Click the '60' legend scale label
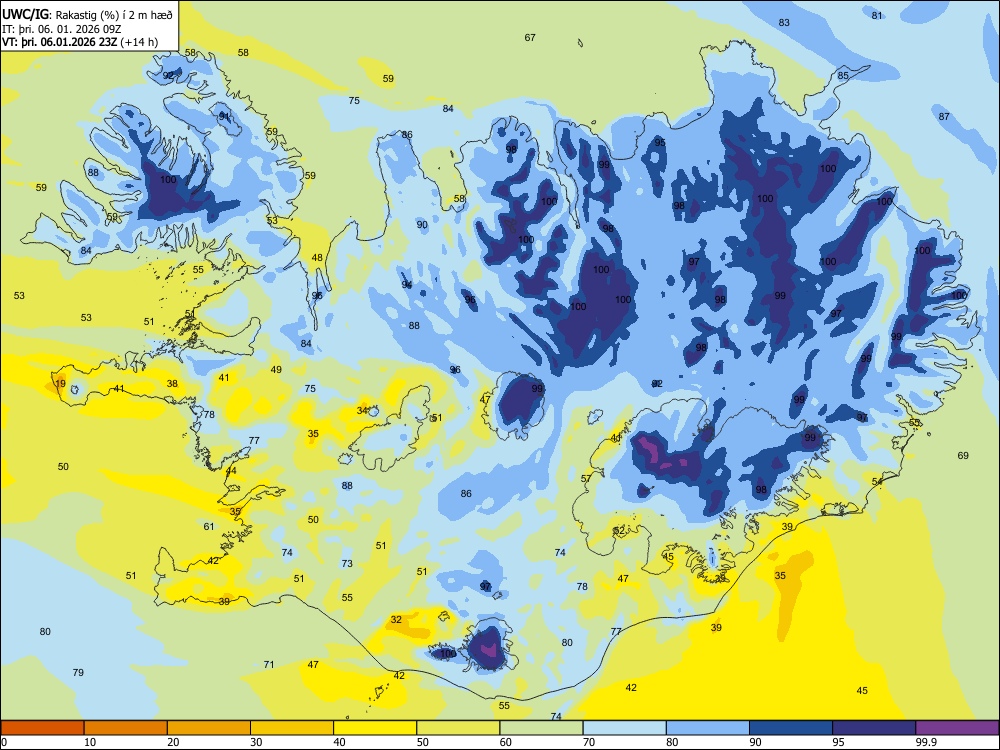This screenshot has height=750, width=1000. pos(506,742)
